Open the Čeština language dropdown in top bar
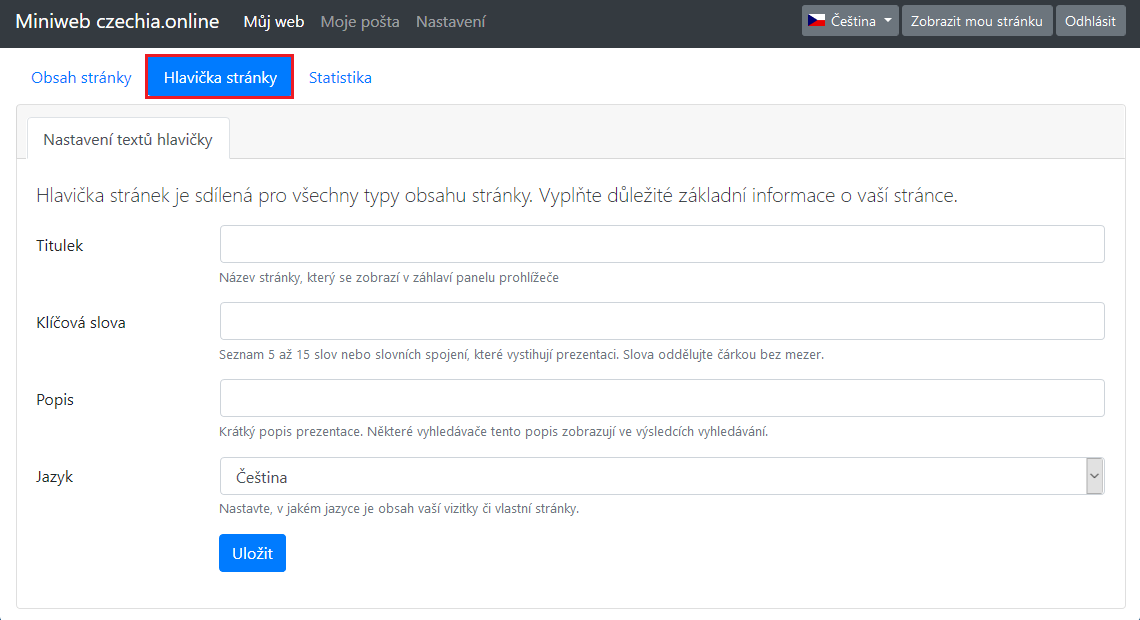This screenshot has height=620, width=1140. (850, 21)
